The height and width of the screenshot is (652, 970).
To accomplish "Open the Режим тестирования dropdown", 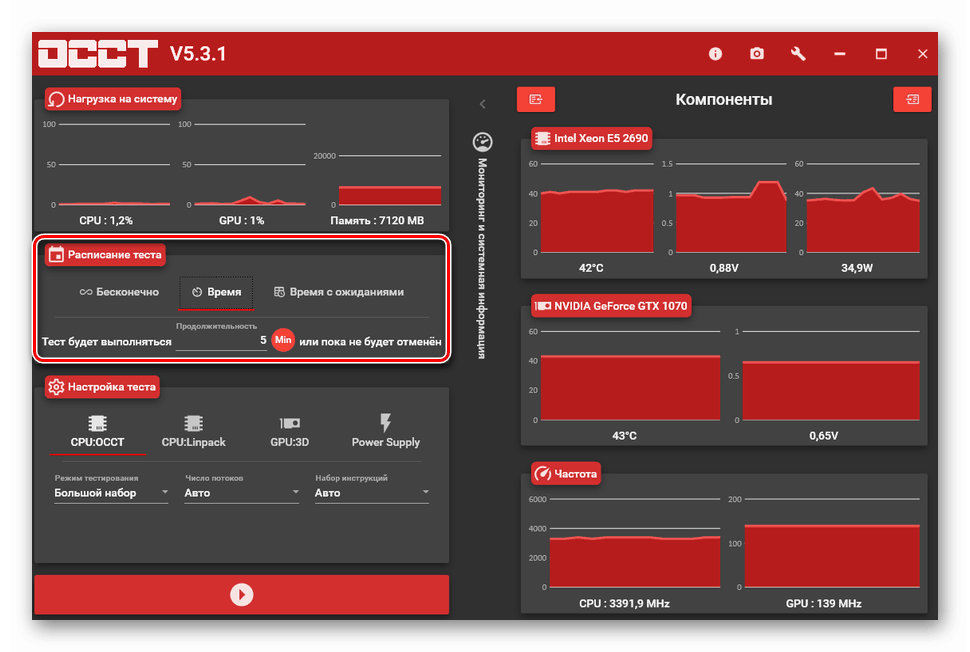I will (111, 493).
